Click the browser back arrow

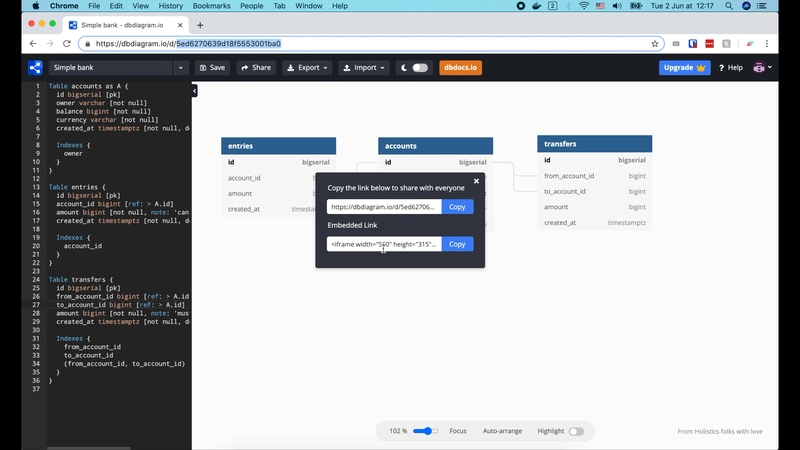tap(33, 44)
